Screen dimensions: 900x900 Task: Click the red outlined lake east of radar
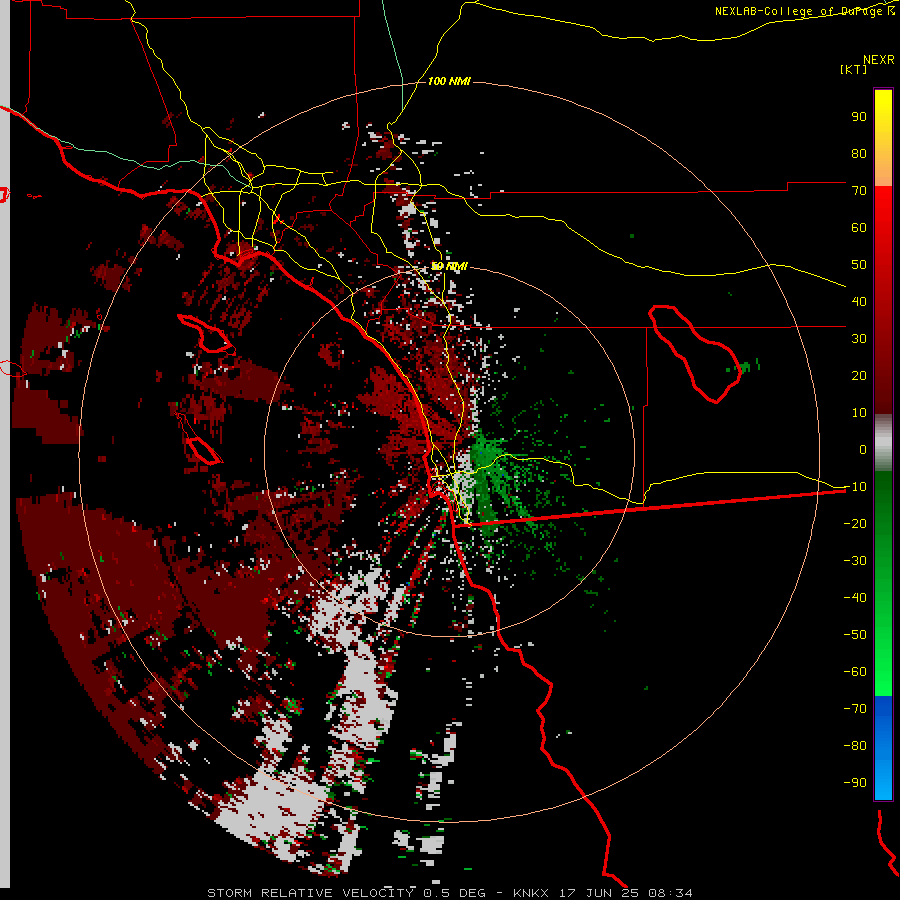695,354
